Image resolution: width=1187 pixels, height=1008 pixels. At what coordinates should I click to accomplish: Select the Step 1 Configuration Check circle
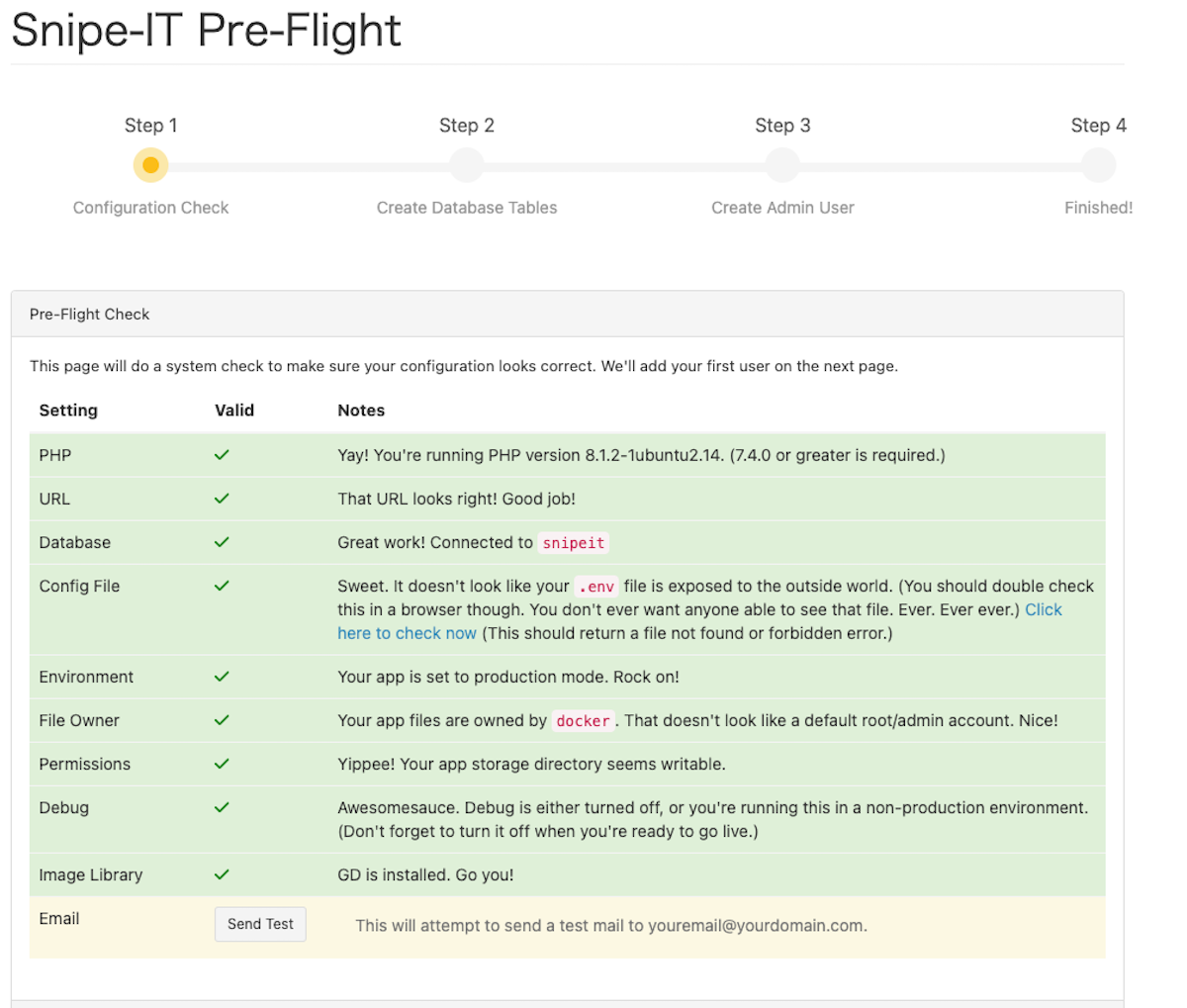point(150,165)
